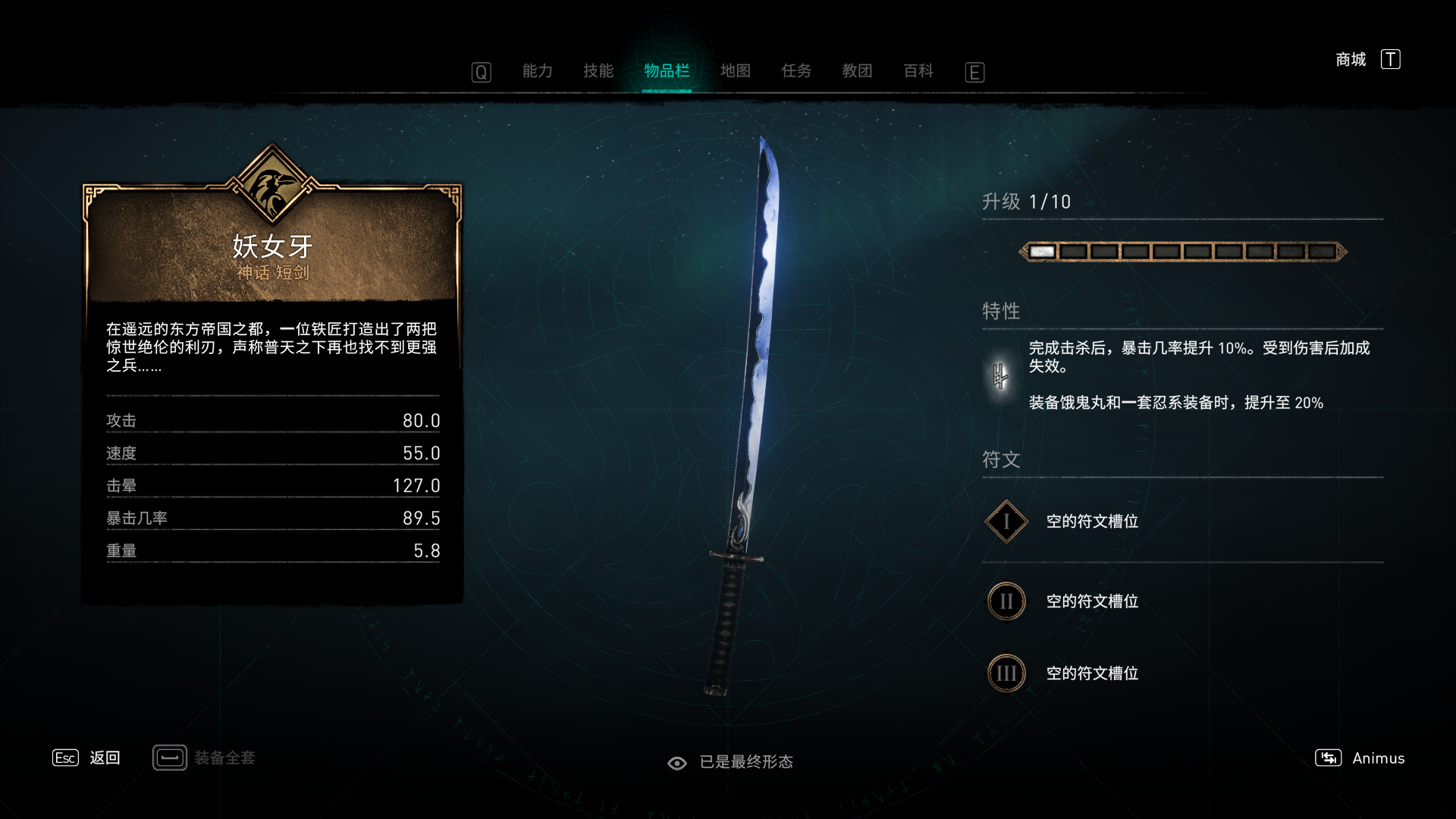Screen dimensions: 1456x819
Task: Click the first upgrade level bar segment
Action: pos(1042,252)
